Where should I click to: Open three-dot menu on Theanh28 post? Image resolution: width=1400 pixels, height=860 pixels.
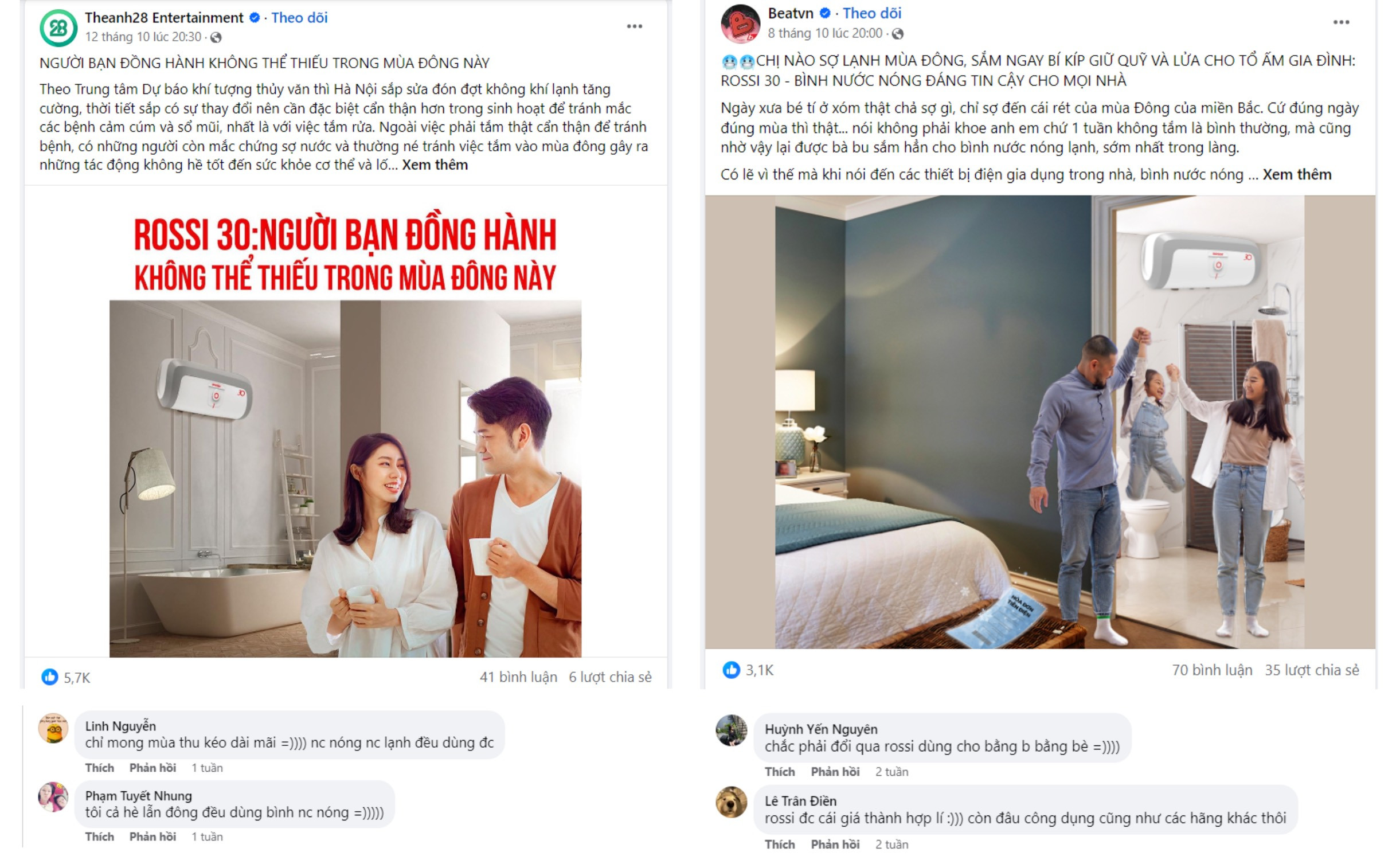point(634,26)
